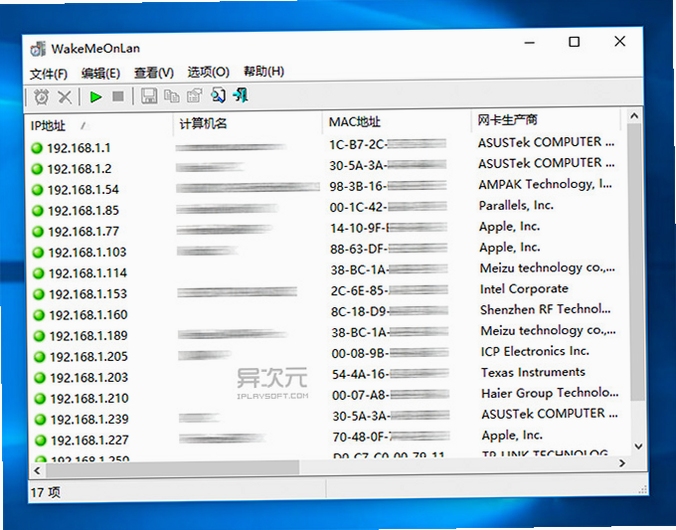
Task: Click the Find magnifier toolbar icon
Action: point(218,95)
